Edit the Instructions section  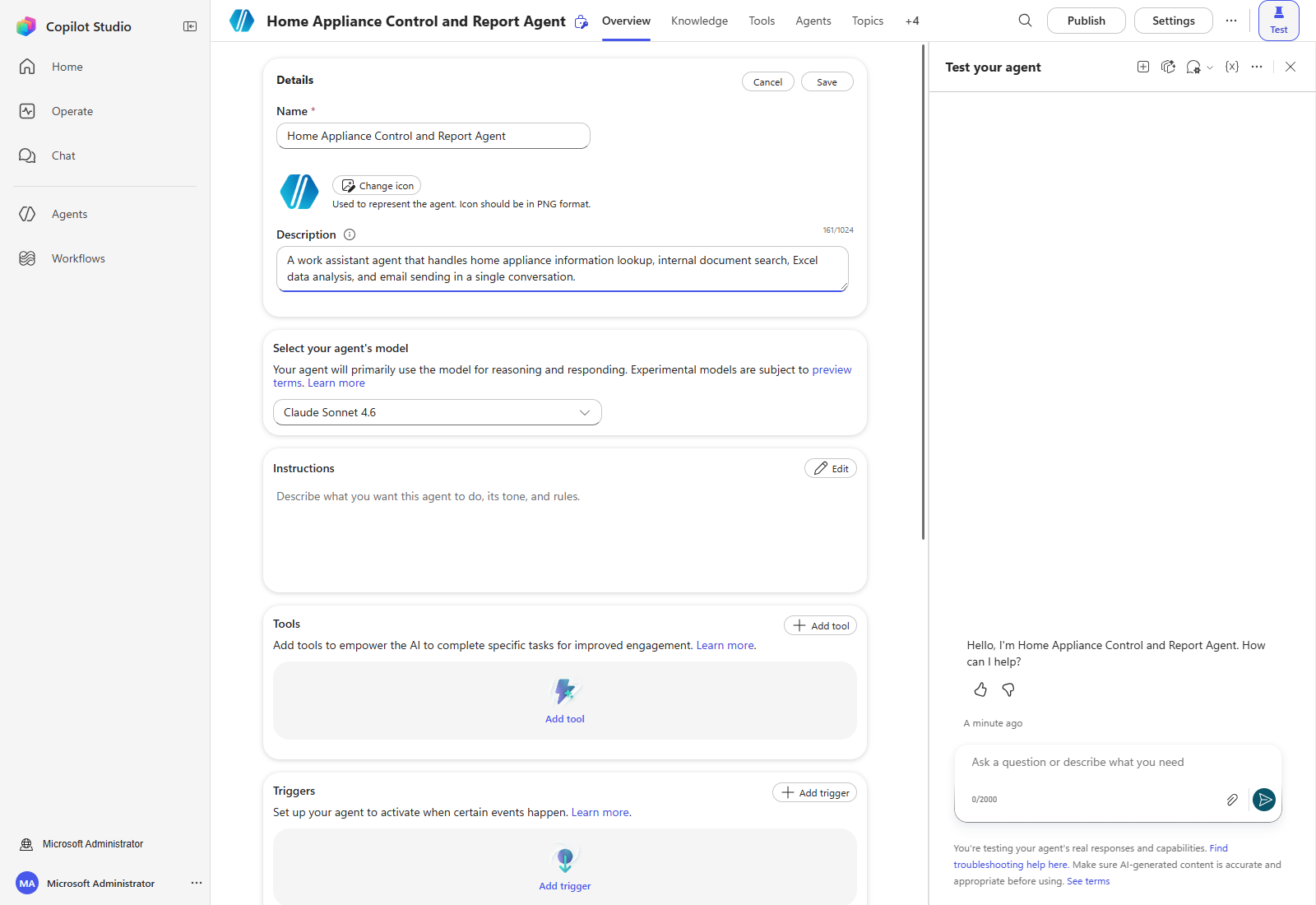click(x=831, y=468)
